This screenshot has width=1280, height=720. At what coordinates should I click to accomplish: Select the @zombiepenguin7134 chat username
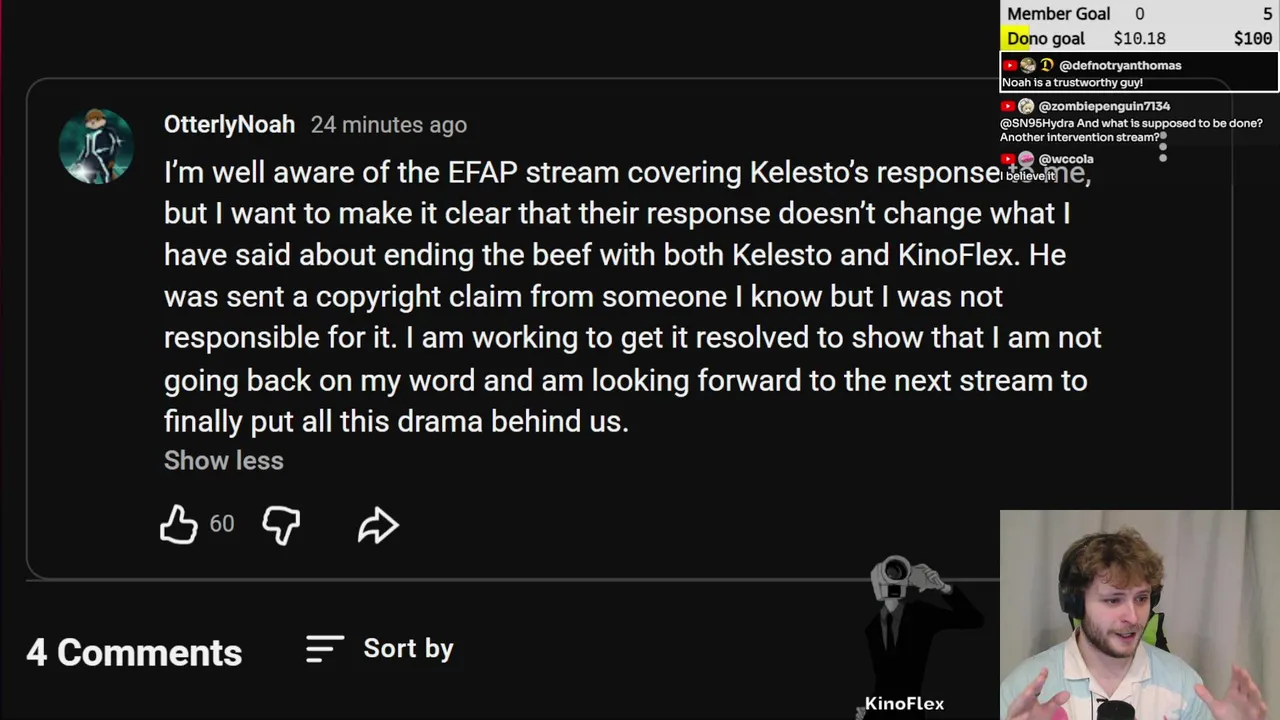pos(1104,106)
